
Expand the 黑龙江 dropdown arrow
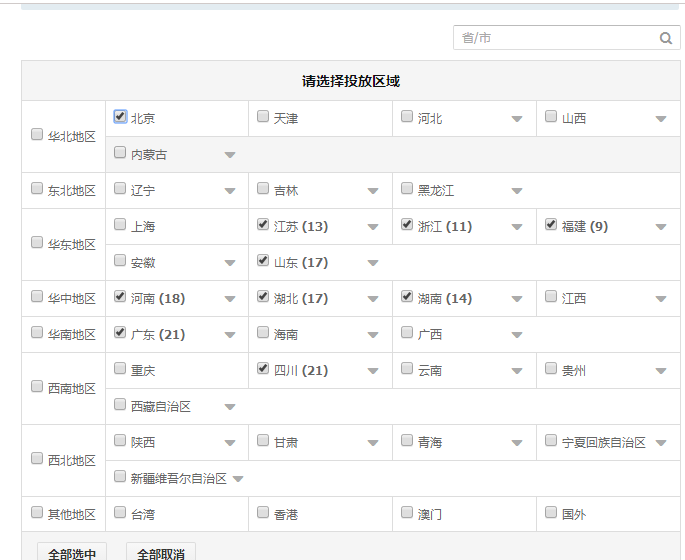tap(517, 191)
